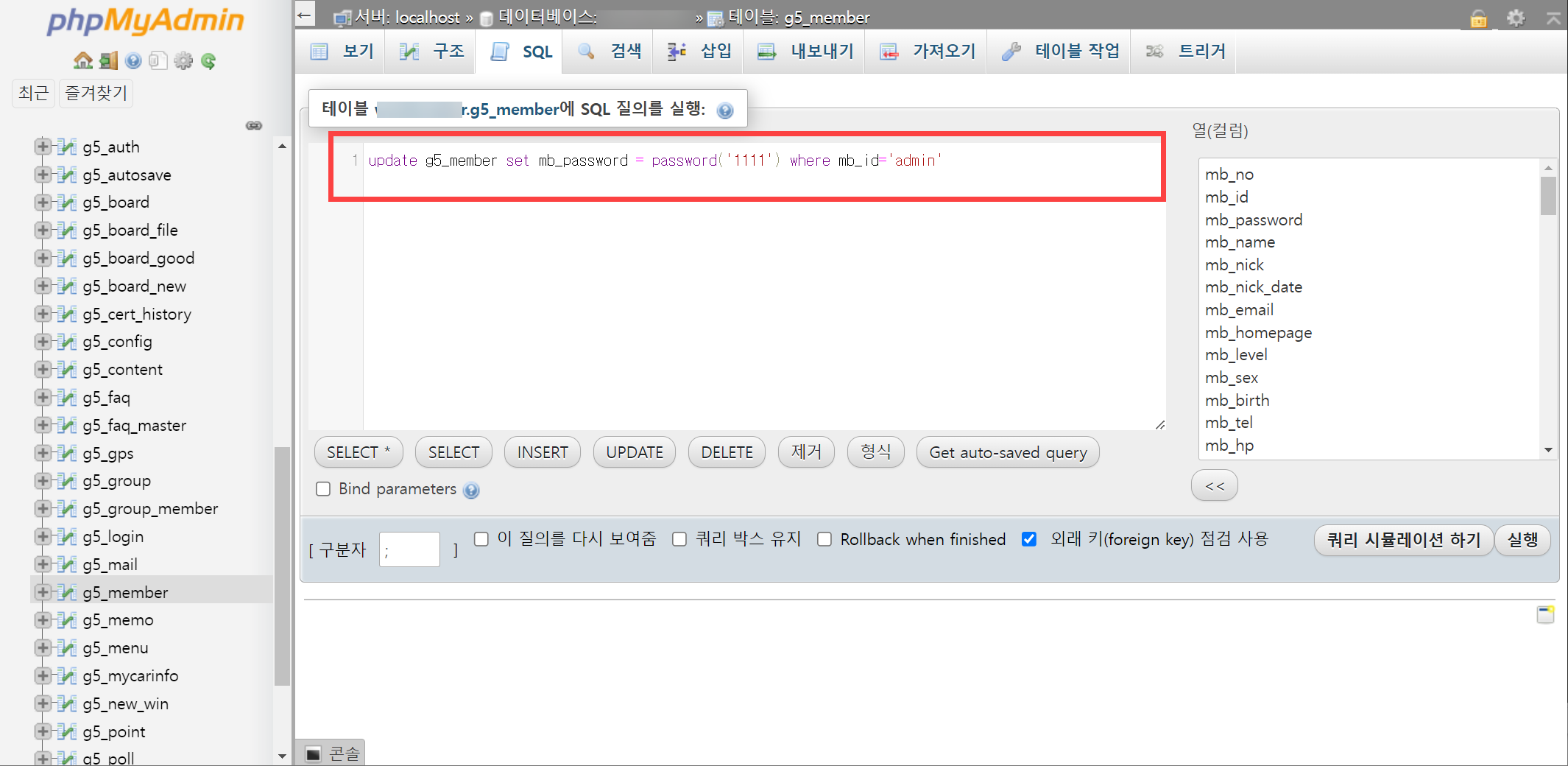Expand the g5_member table node

42,591
